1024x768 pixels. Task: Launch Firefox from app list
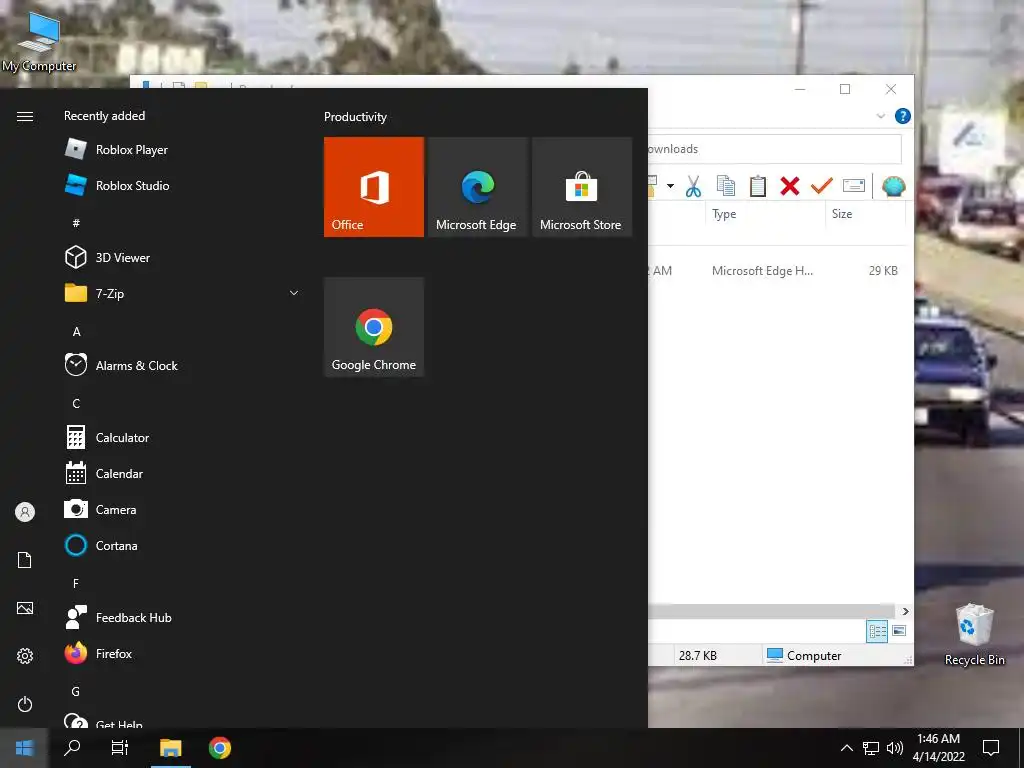[183, 653]
